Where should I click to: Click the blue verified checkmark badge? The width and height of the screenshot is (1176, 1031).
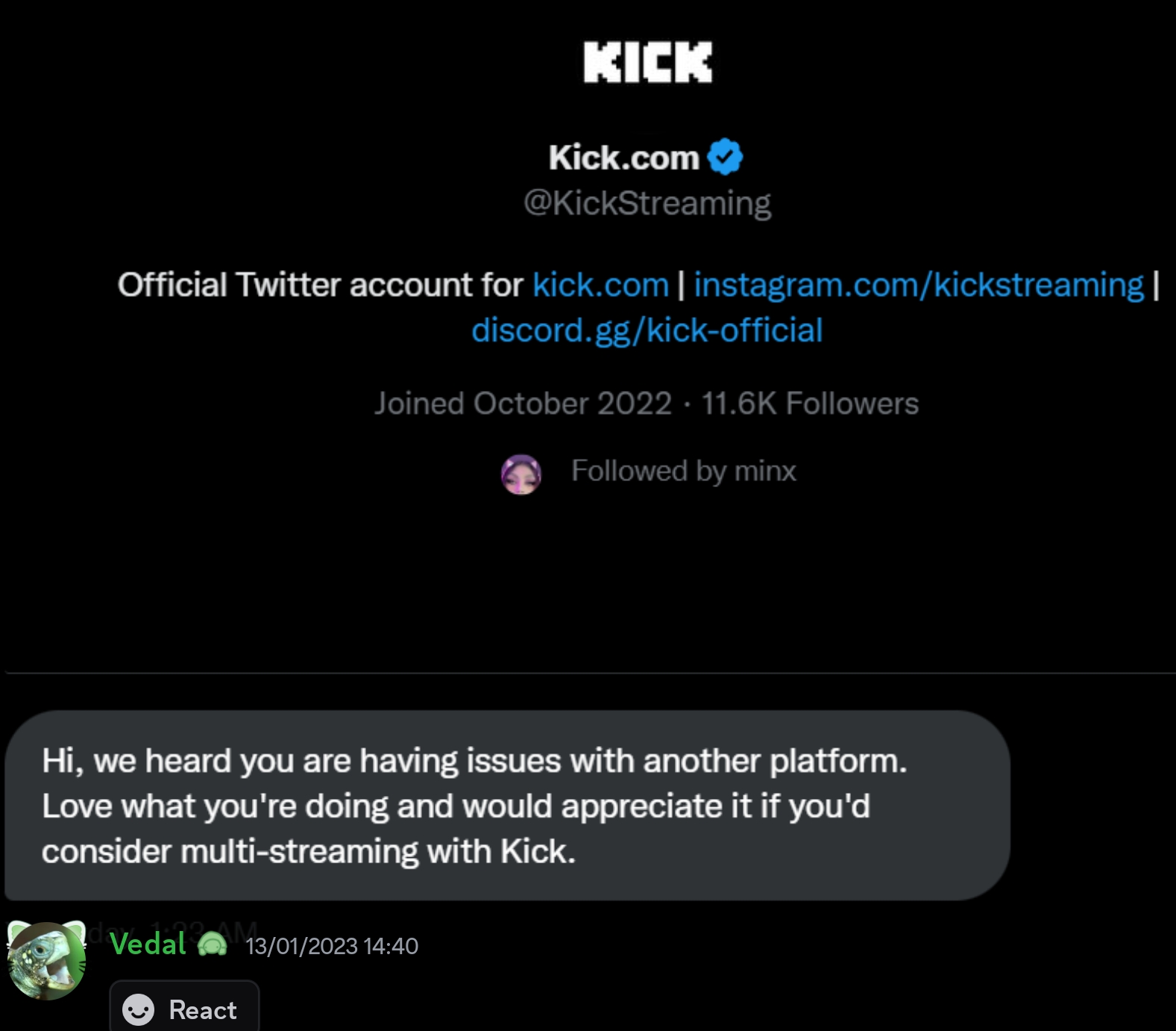(x=725, y=157)
